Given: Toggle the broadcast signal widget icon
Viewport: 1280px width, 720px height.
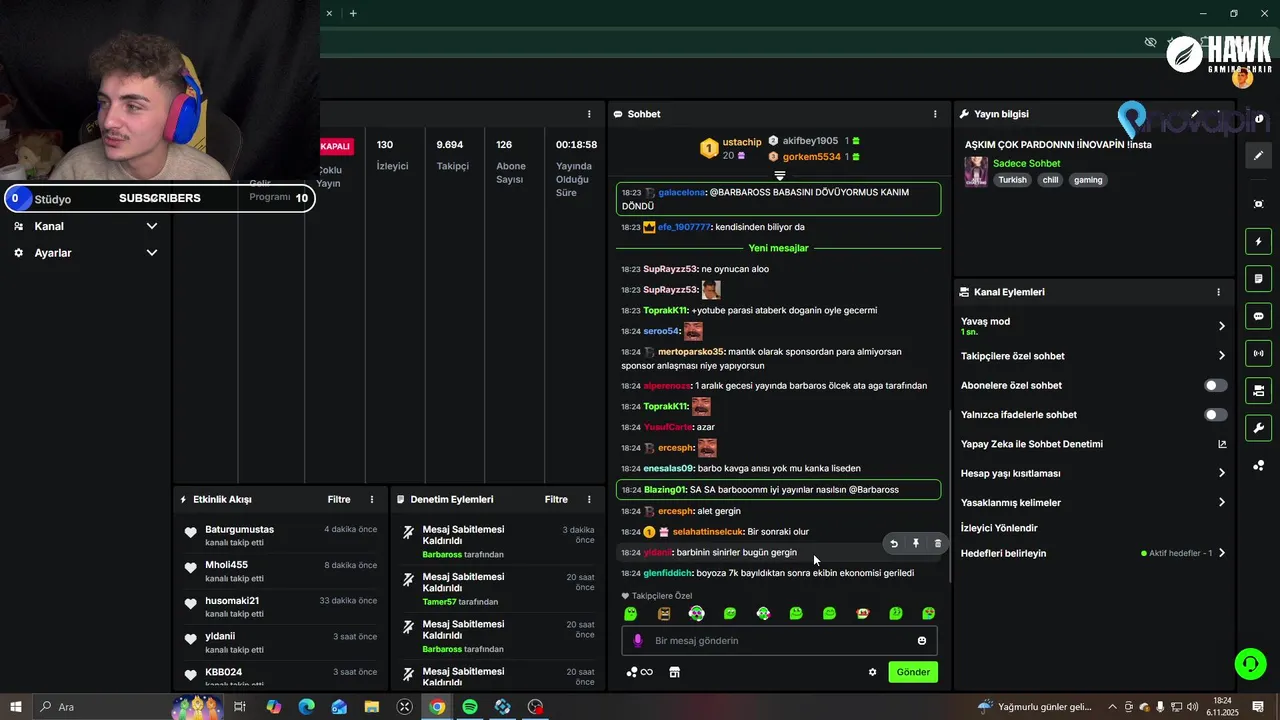Looking at the screenshot, I should pyautogui.click(x=1258, y=353).
